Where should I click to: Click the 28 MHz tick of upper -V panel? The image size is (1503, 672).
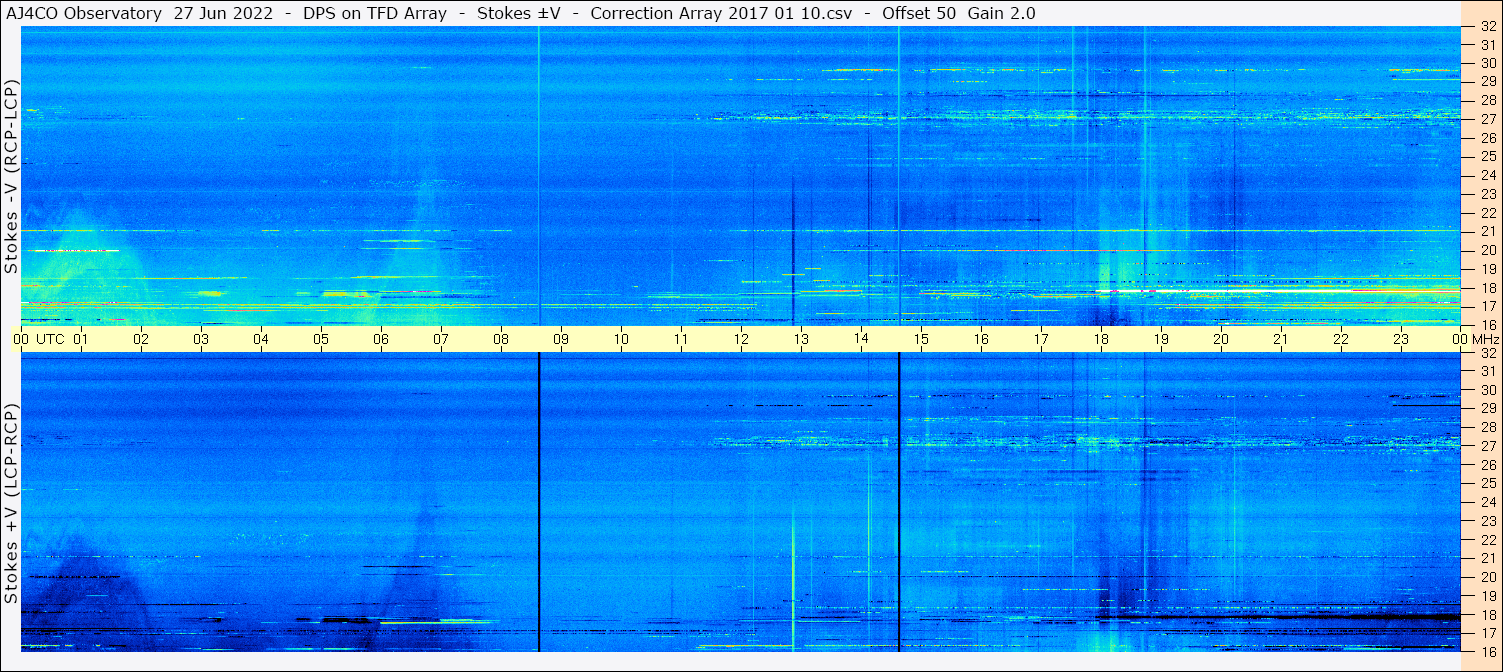point(1487,100)
